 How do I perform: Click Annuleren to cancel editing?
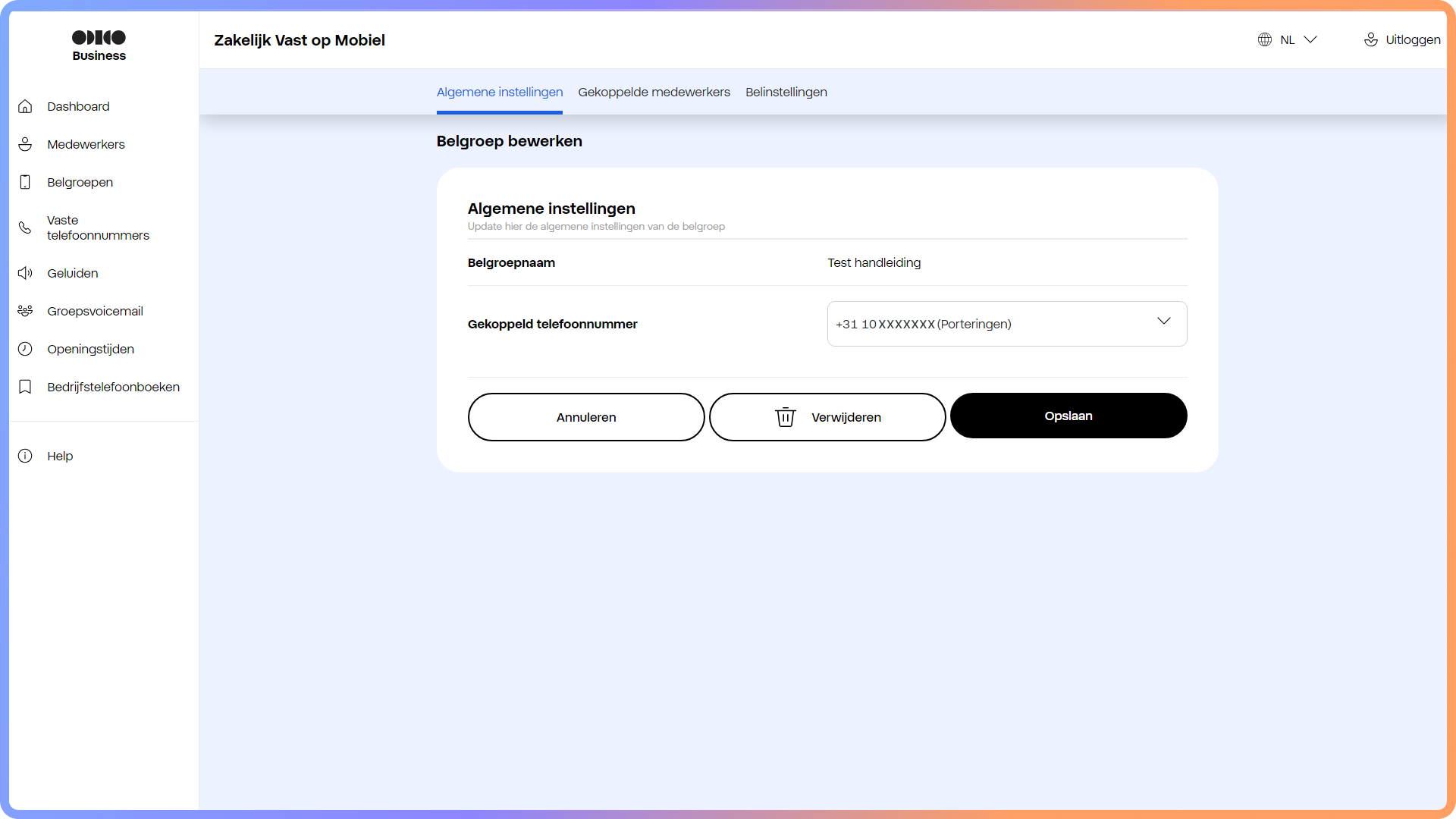point(586,417)
